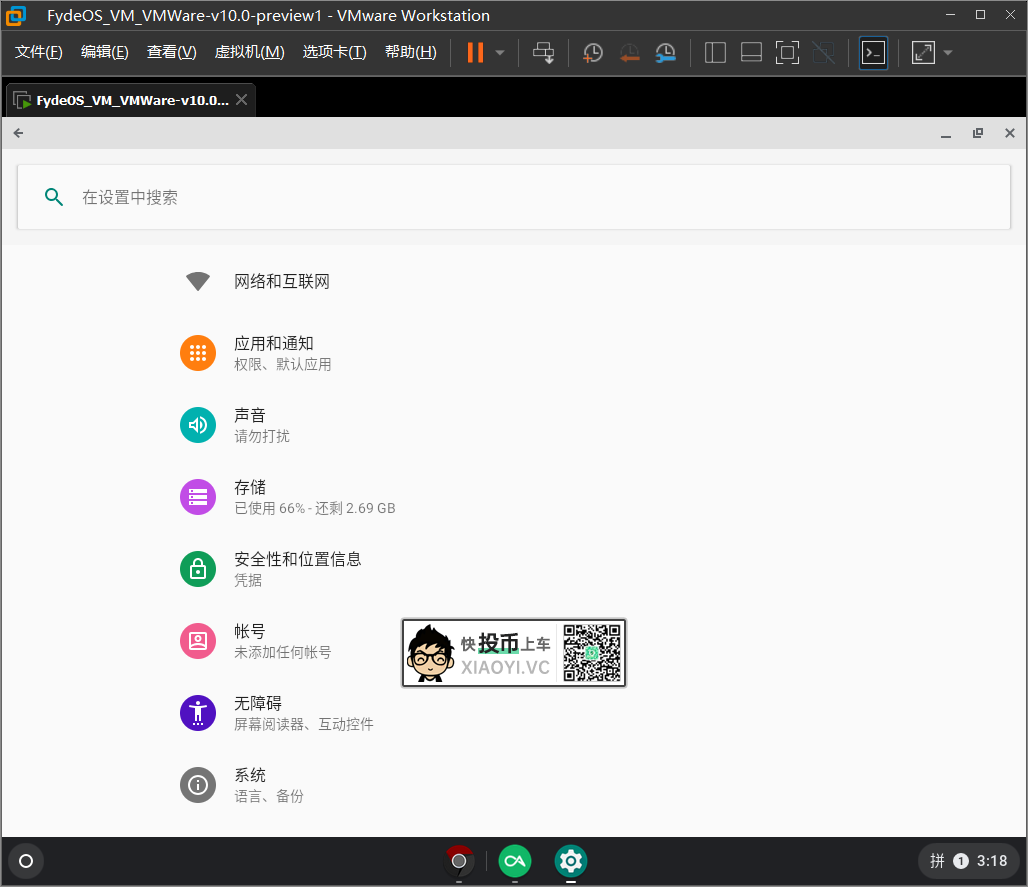
Task: Click the teal speaker sound icon
Action: click(198, 425)
